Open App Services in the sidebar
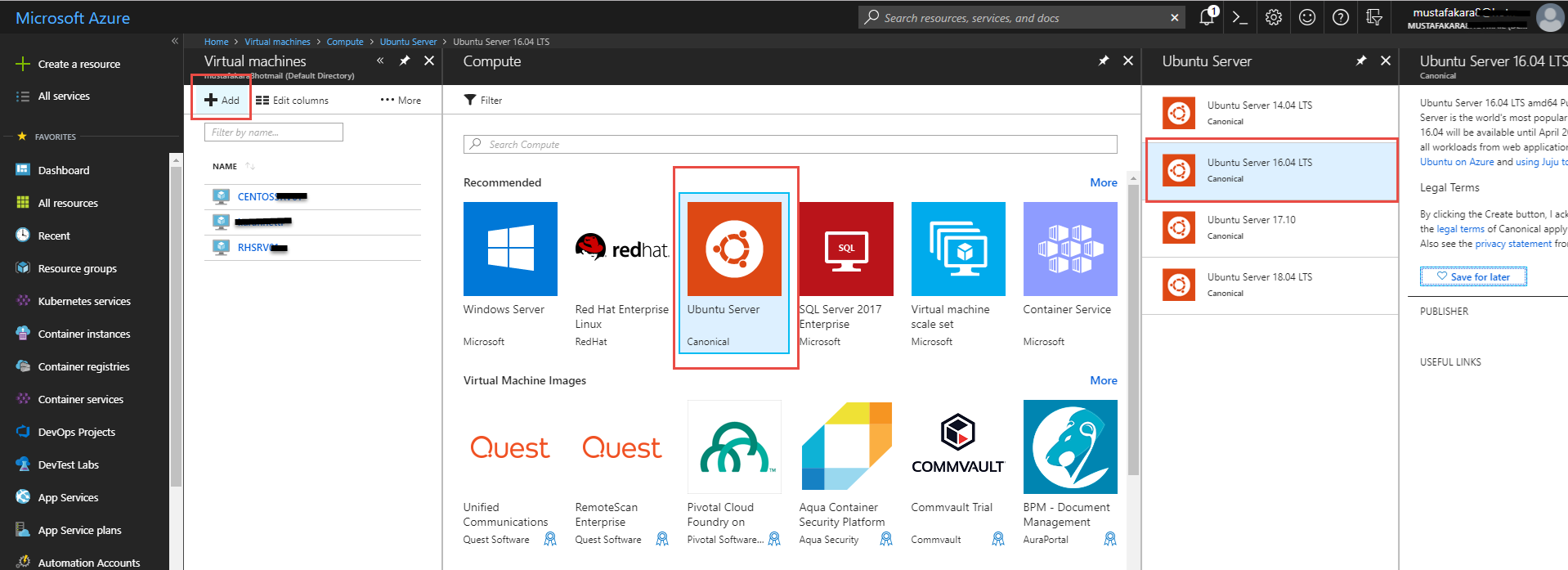1568x570 pixels. (68, 497)
